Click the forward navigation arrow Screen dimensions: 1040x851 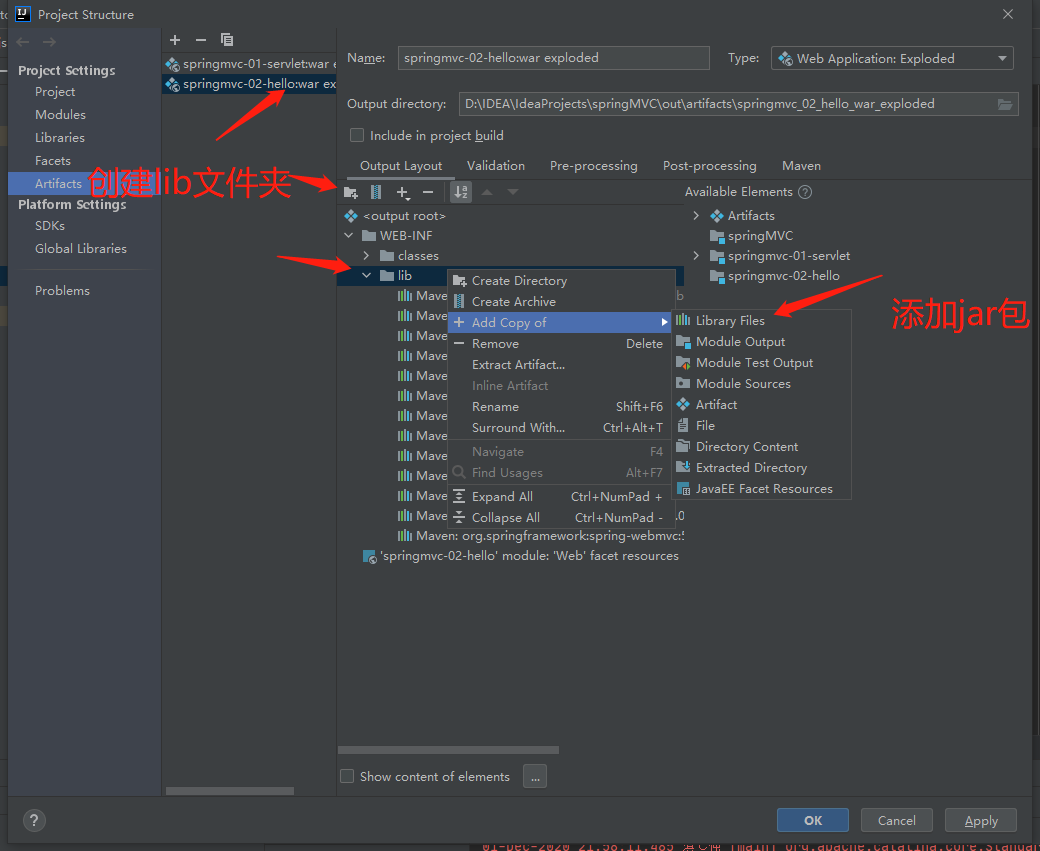49,42
